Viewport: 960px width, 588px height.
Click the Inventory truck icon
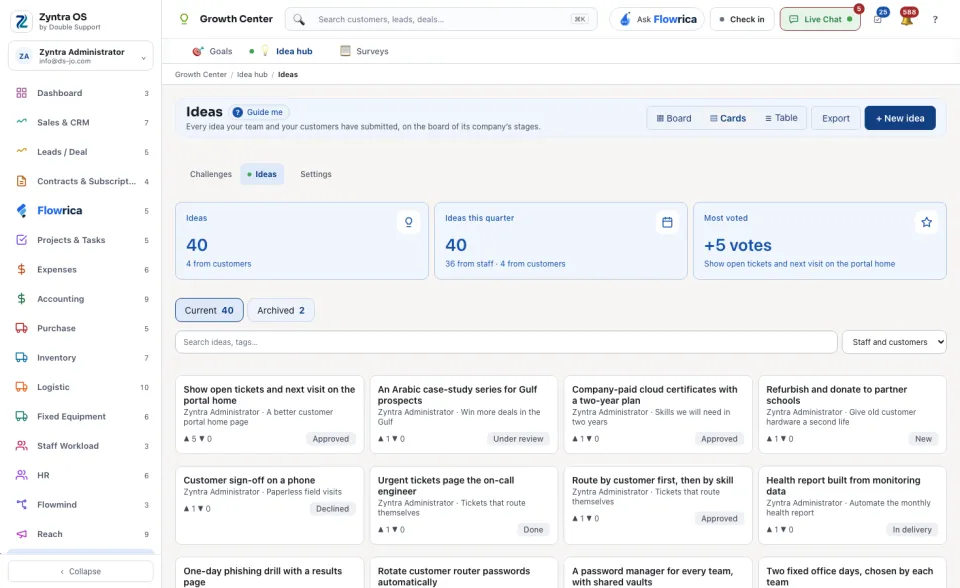coord(21,358)
